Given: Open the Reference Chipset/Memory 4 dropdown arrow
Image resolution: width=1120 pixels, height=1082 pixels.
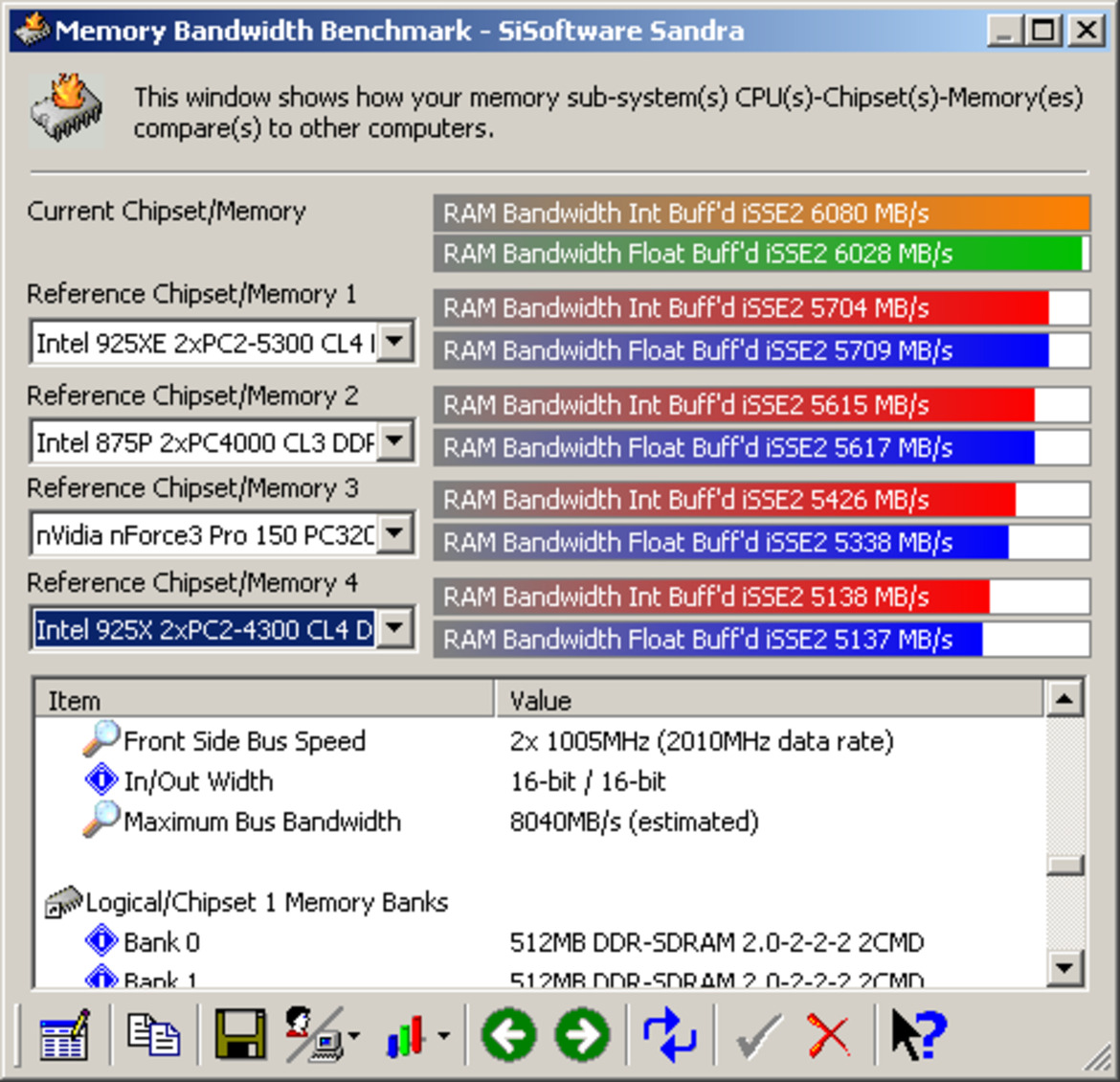Looking at the screenshot, I should pos(395,628).
